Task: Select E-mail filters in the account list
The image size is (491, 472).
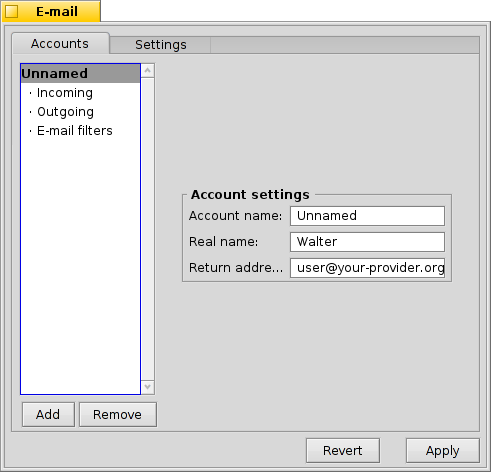Action: point(80,131)
